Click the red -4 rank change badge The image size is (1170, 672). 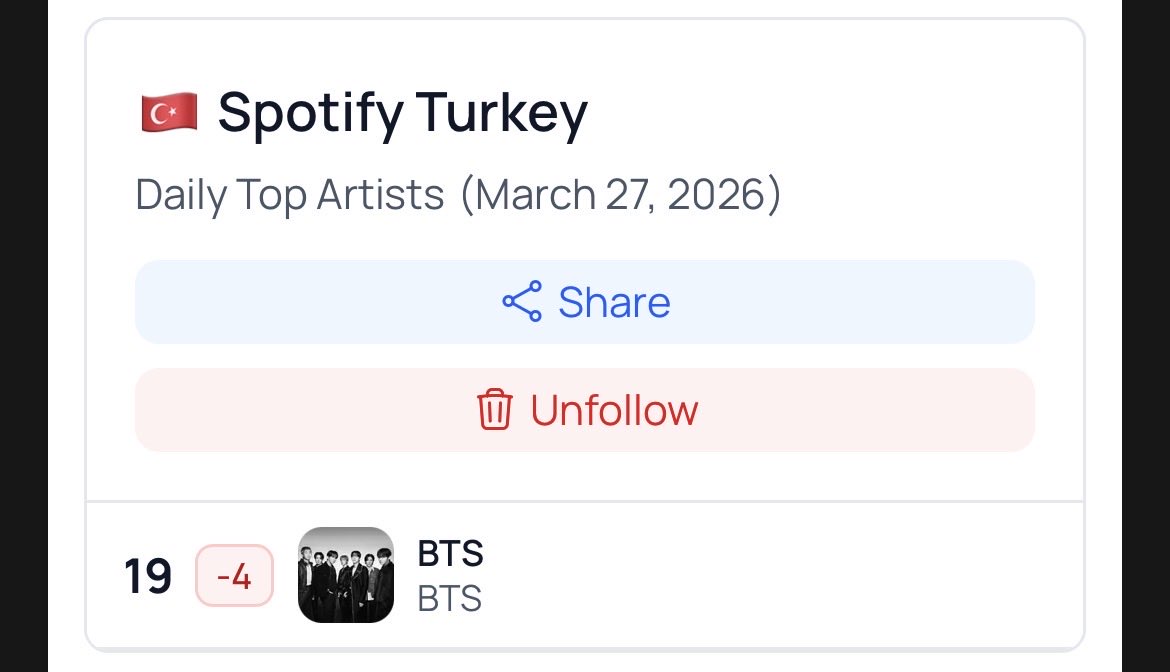coord(234,576)
